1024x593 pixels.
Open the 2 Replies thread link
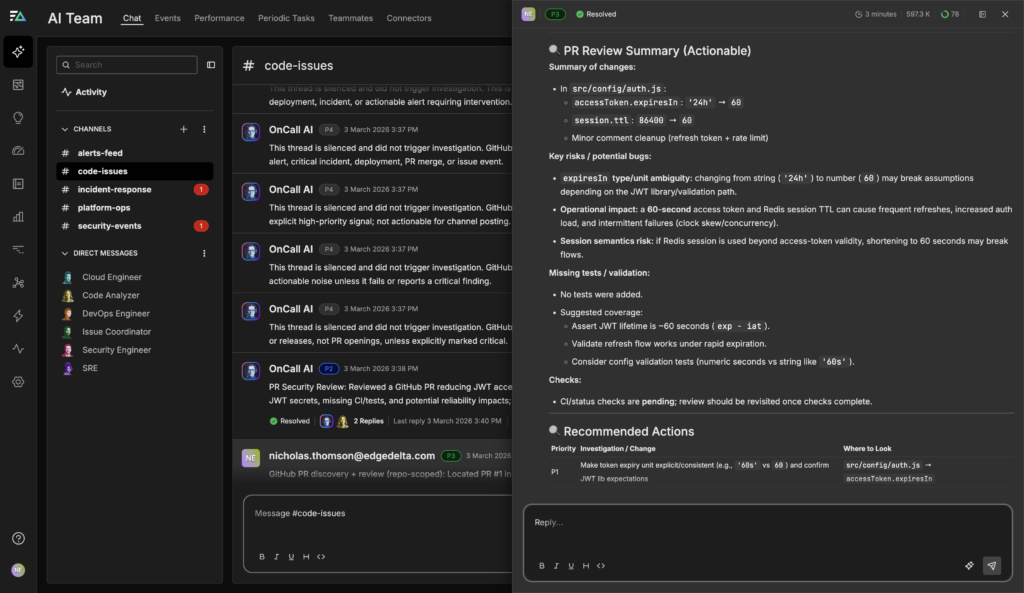pos(368,421)
